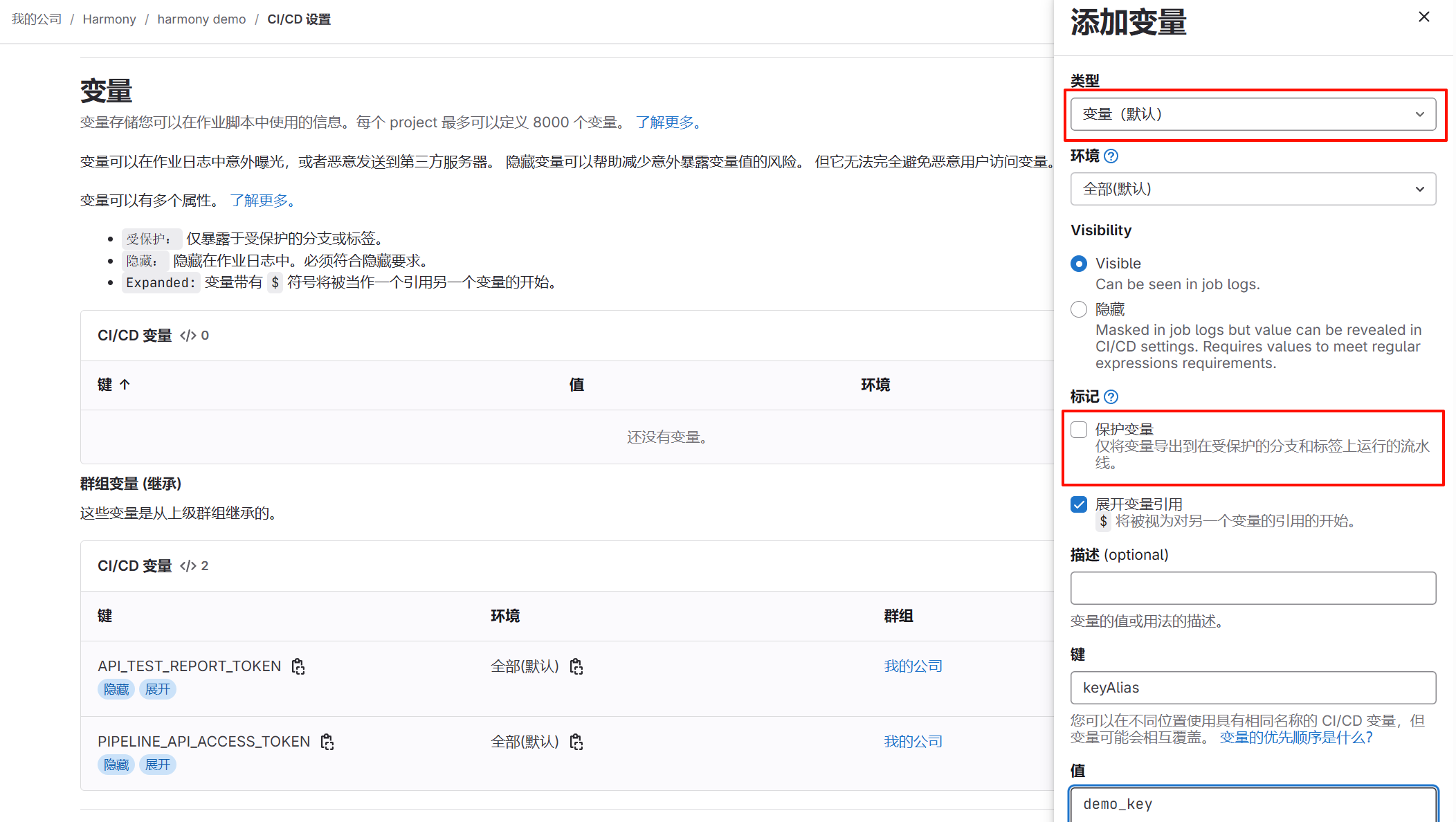Open 我的公司 group link in API_TEST_REPORT_TOKEN row
This screenshot has width=1456, height=822.
[x=913, y=666]
